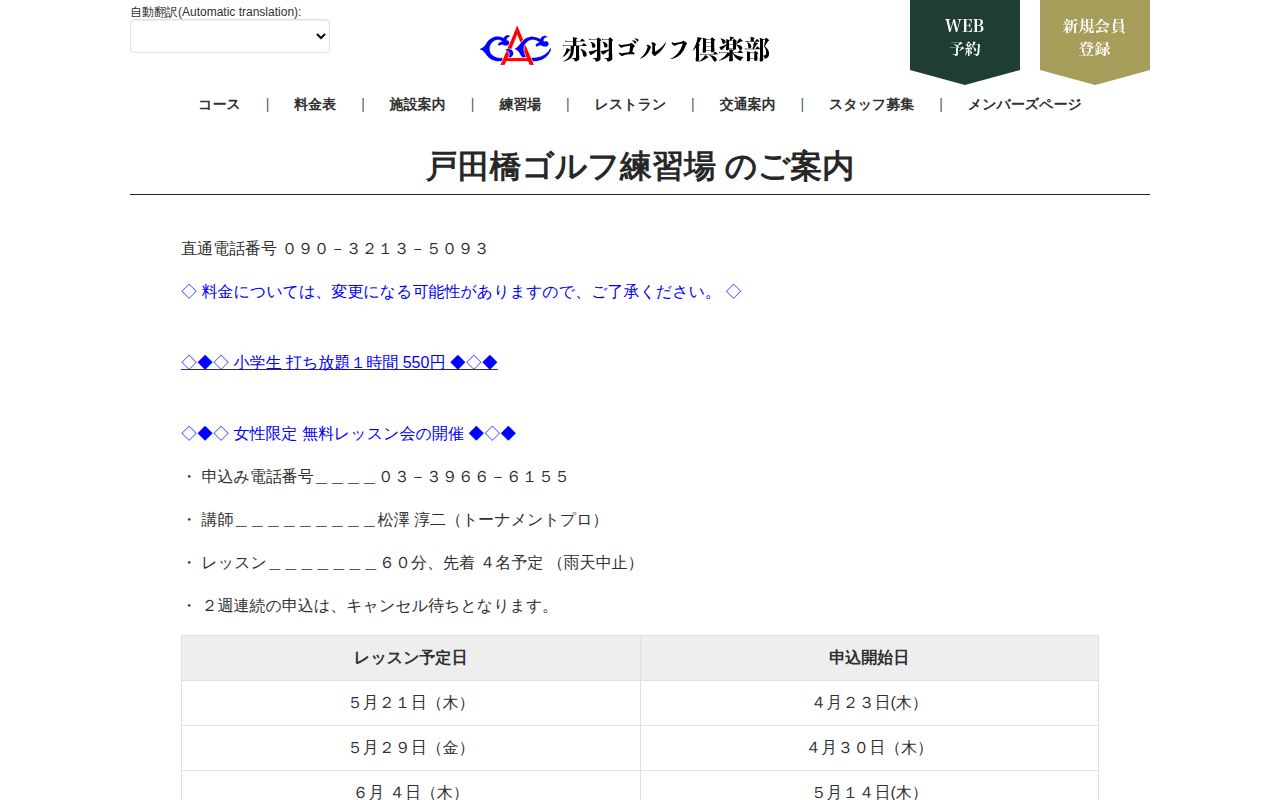Open the コース menu item
The height and width of the screenshot is (800, 1280).
coord(219,104)
